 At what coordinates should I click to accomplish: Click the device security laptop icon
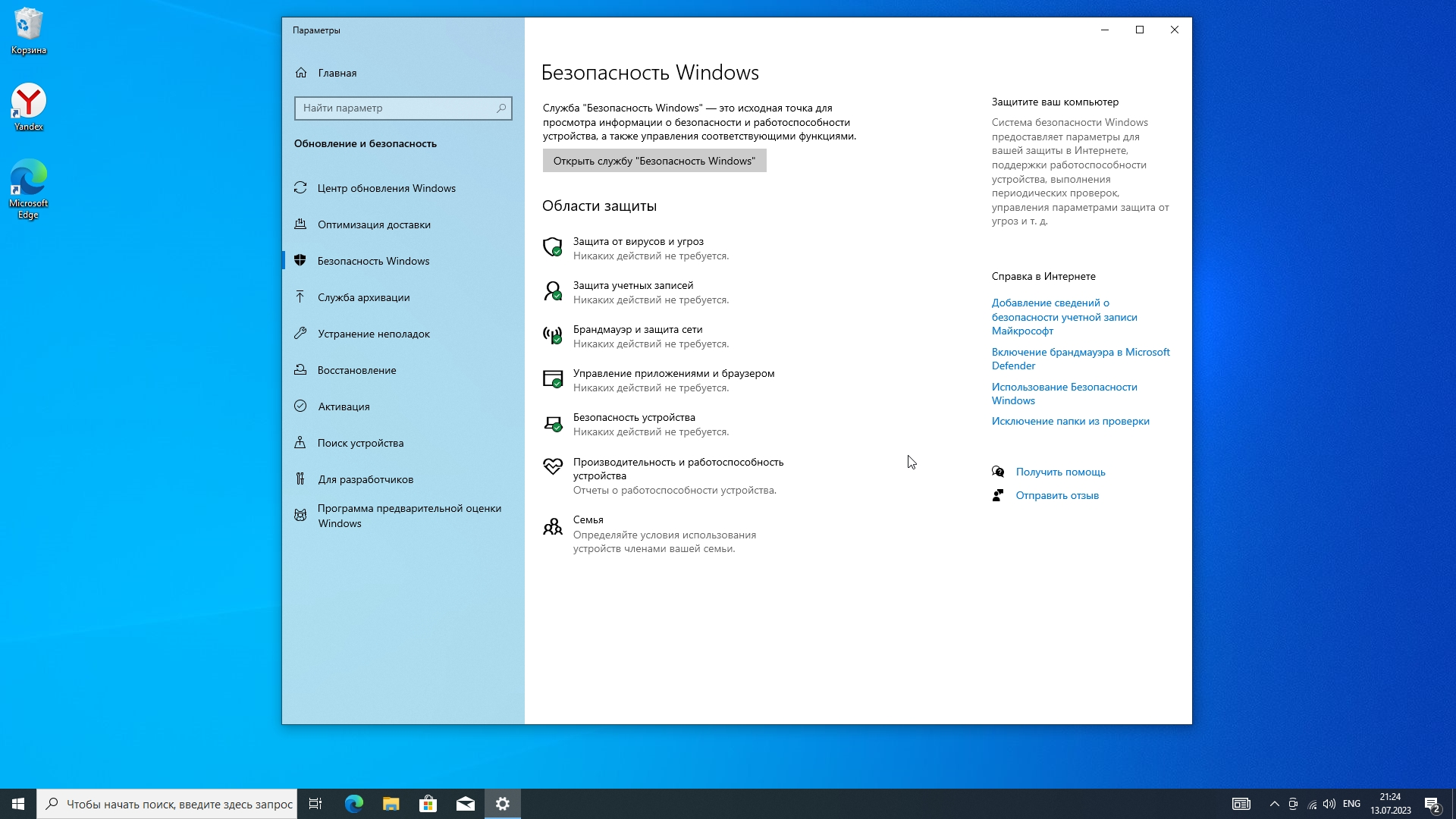553,423
